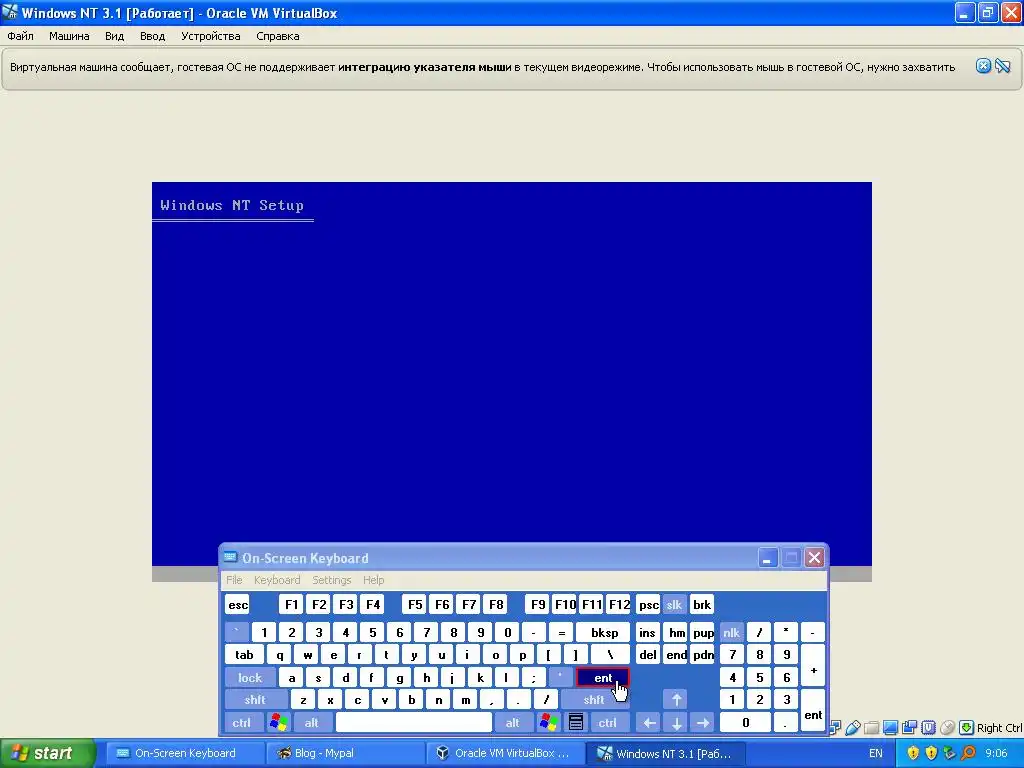Click the bksp key
The image size is (1024, 768).
(604, 632)
